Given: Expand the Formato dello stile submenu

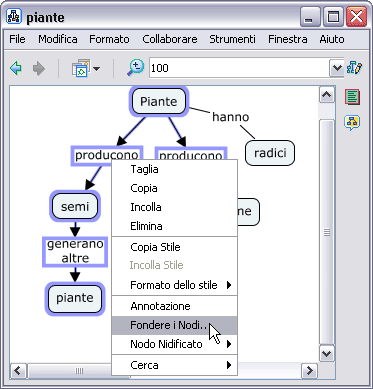Looking at the screenshot, I should (174, 285).
